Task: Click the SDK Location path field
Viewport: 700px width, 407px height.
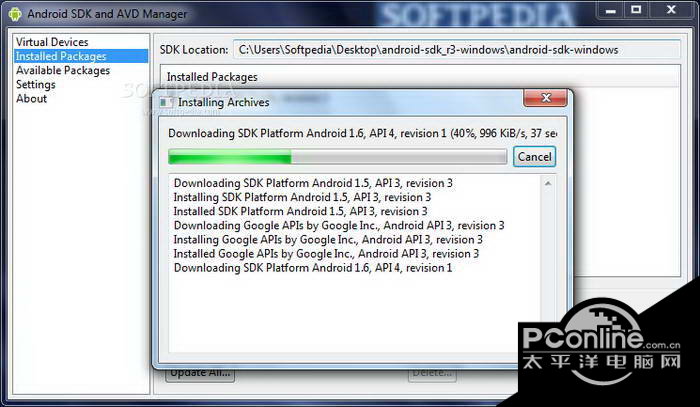Action: coord(457,50)
